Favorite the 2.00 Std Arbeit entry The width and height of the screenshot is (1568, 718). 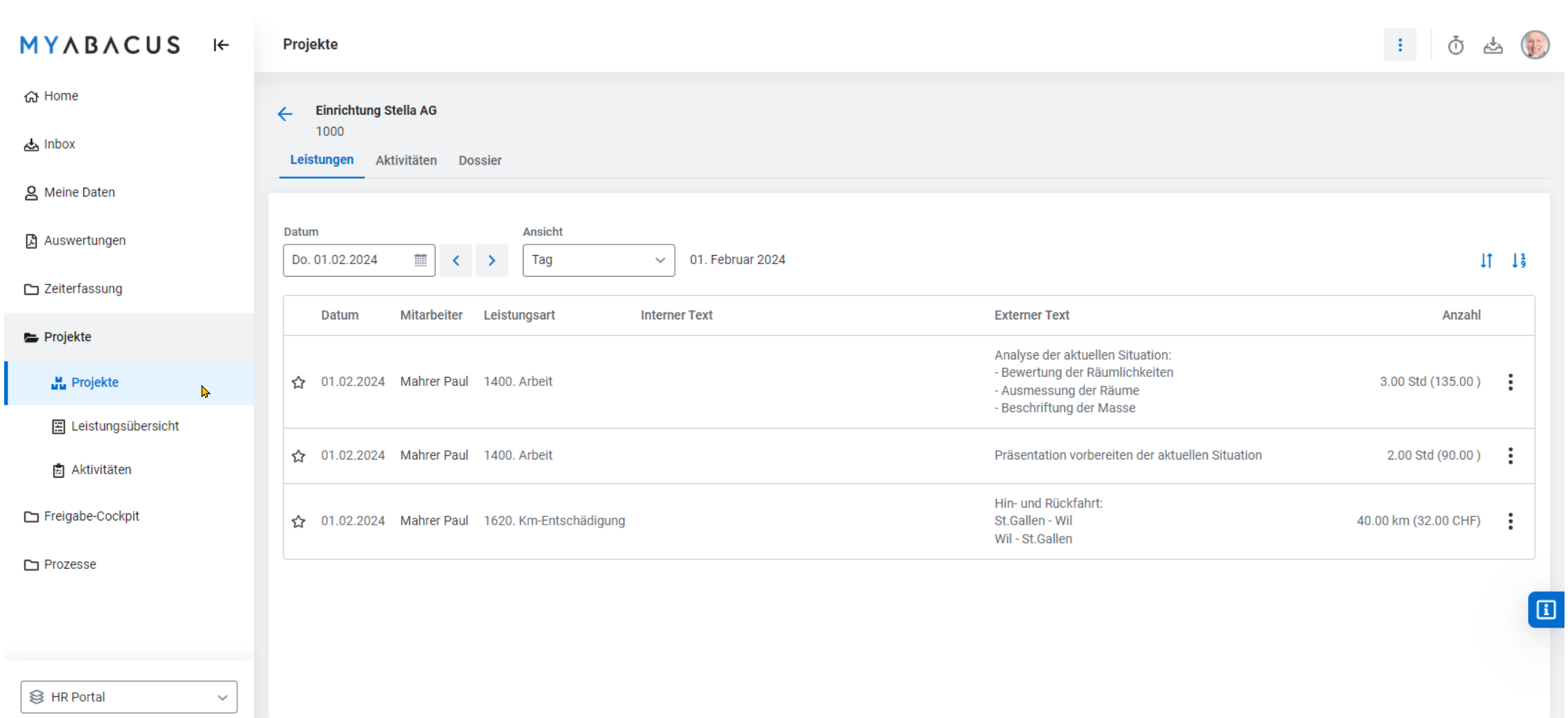[299, 456]
